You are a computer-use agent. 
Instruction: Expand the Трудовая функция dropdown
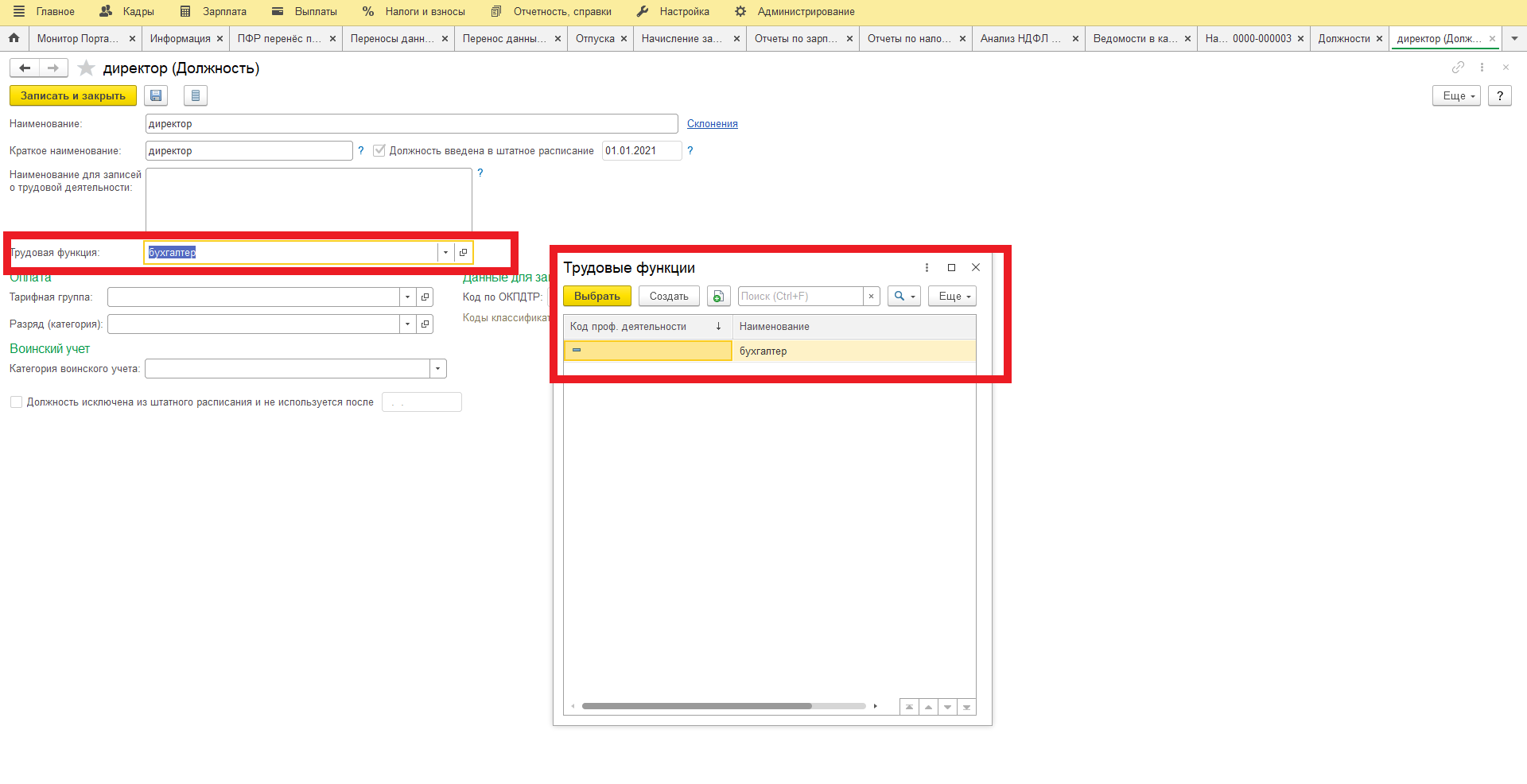[445, 253]
